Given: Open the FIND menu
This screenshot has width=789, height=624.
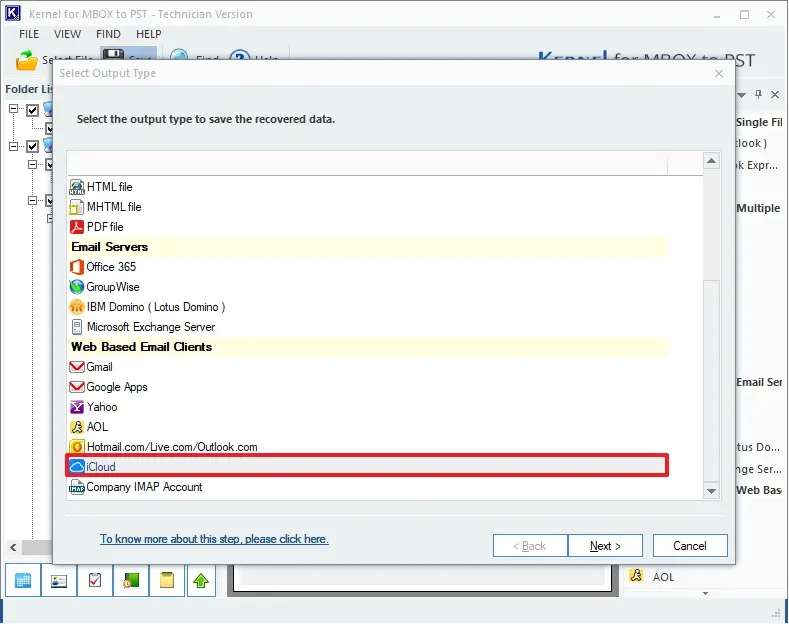Looking at the screenshot, I should click(x=108, y=34).
